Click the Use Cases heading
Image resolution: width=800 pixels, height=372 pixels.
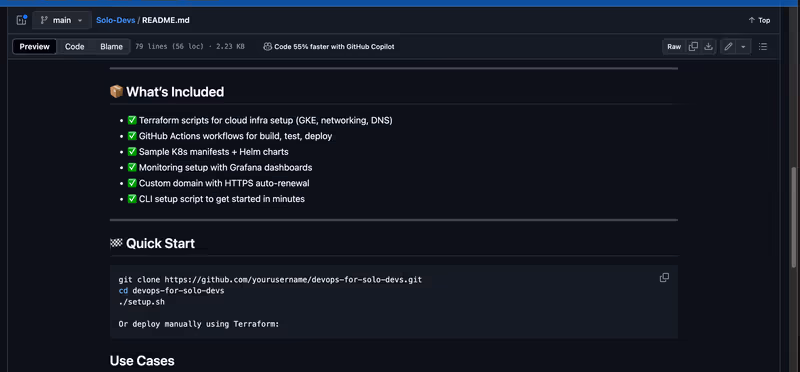142,361
